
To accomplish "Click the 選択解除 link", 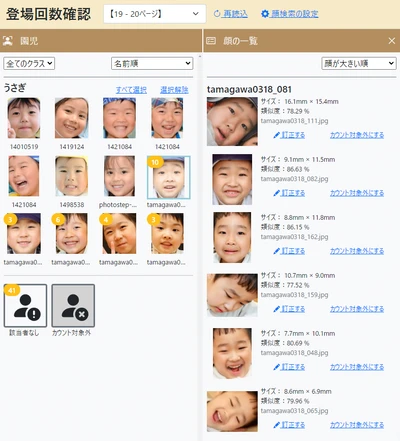I will (174, 90).
